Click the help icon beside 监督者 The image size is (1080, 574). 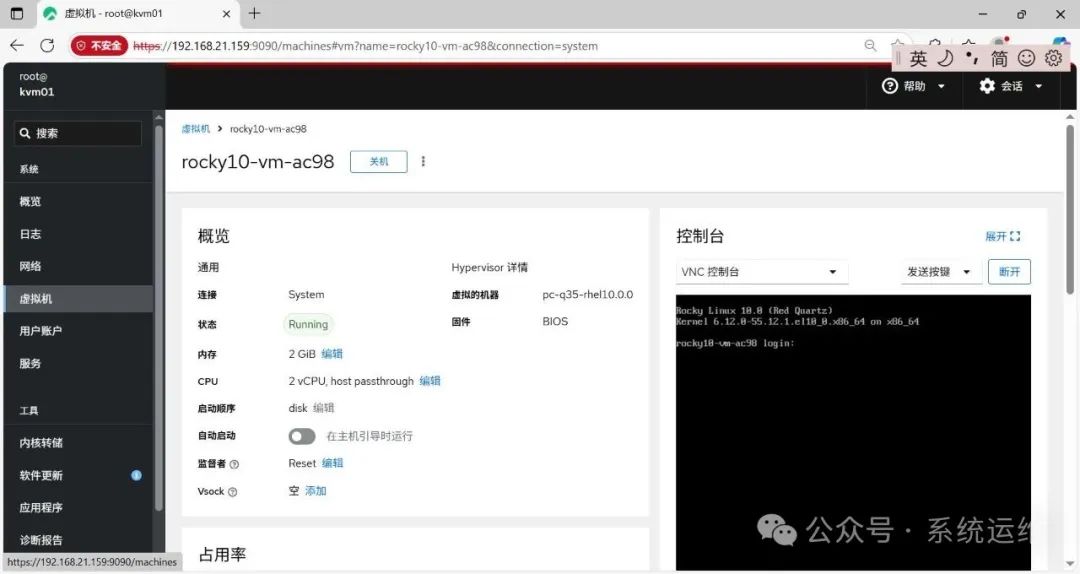click(234, 464)
